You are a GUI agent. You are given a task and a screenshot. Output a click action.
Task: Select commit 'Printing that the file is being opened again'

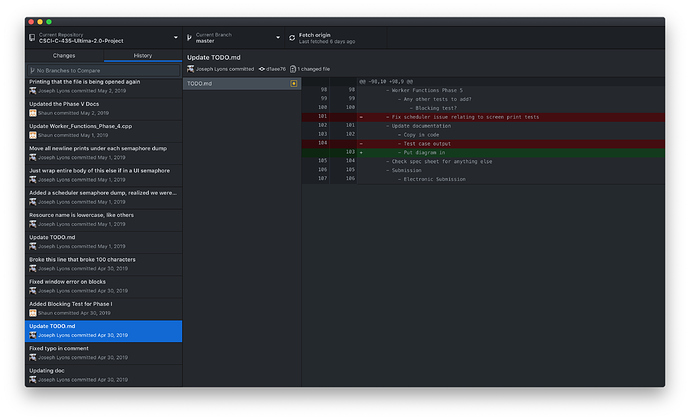[x=104, y=87]
